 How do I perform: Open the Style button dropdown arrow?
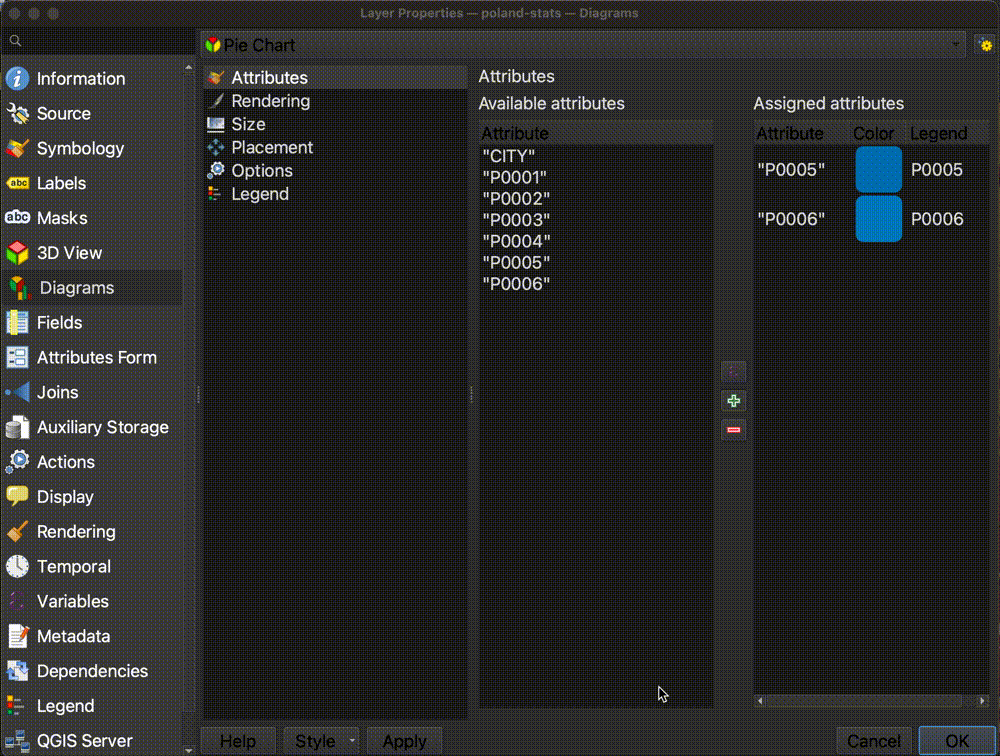click(x=352, y=741)
